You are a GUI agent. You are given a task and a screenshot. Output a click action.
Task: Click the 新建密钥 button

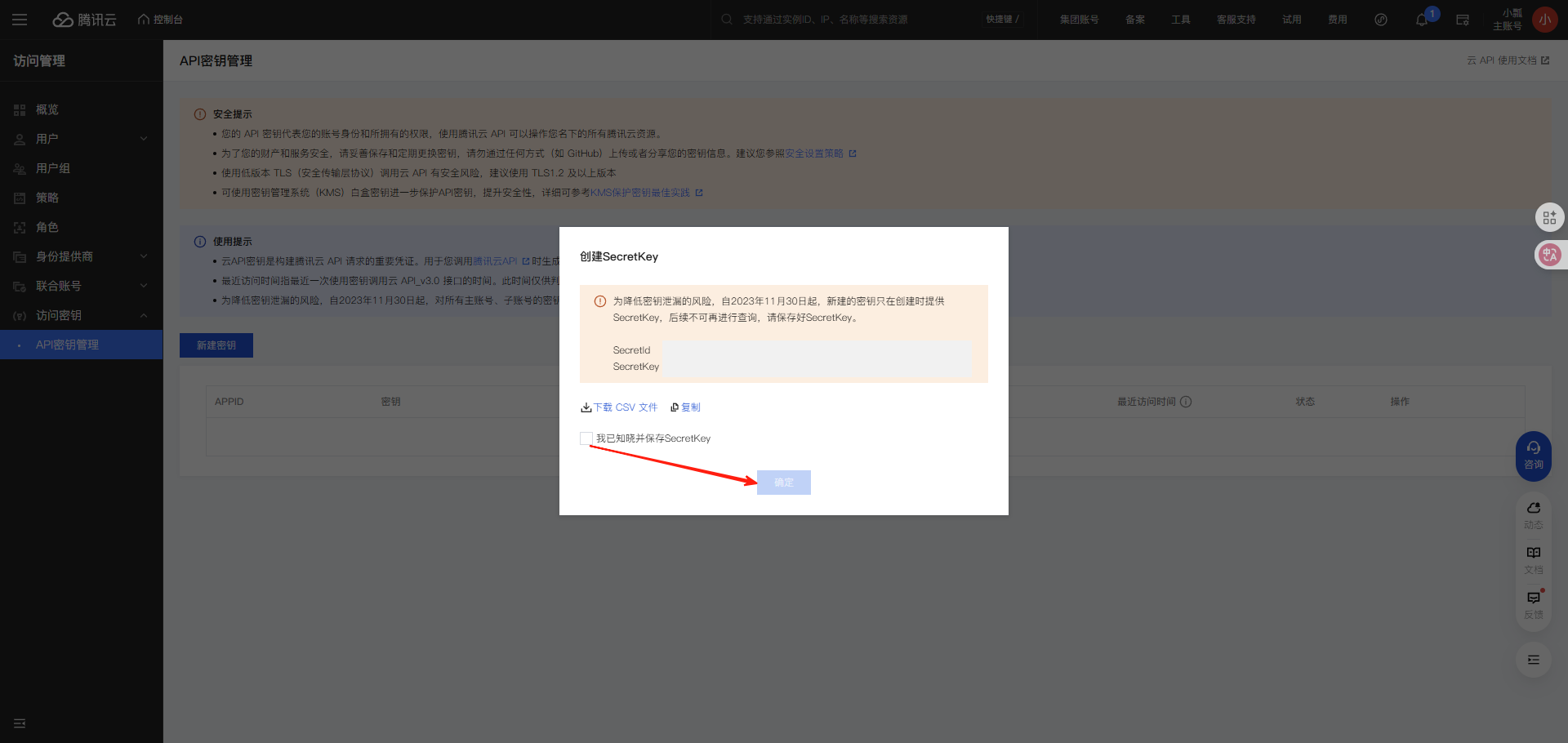(x=216, y=345)
